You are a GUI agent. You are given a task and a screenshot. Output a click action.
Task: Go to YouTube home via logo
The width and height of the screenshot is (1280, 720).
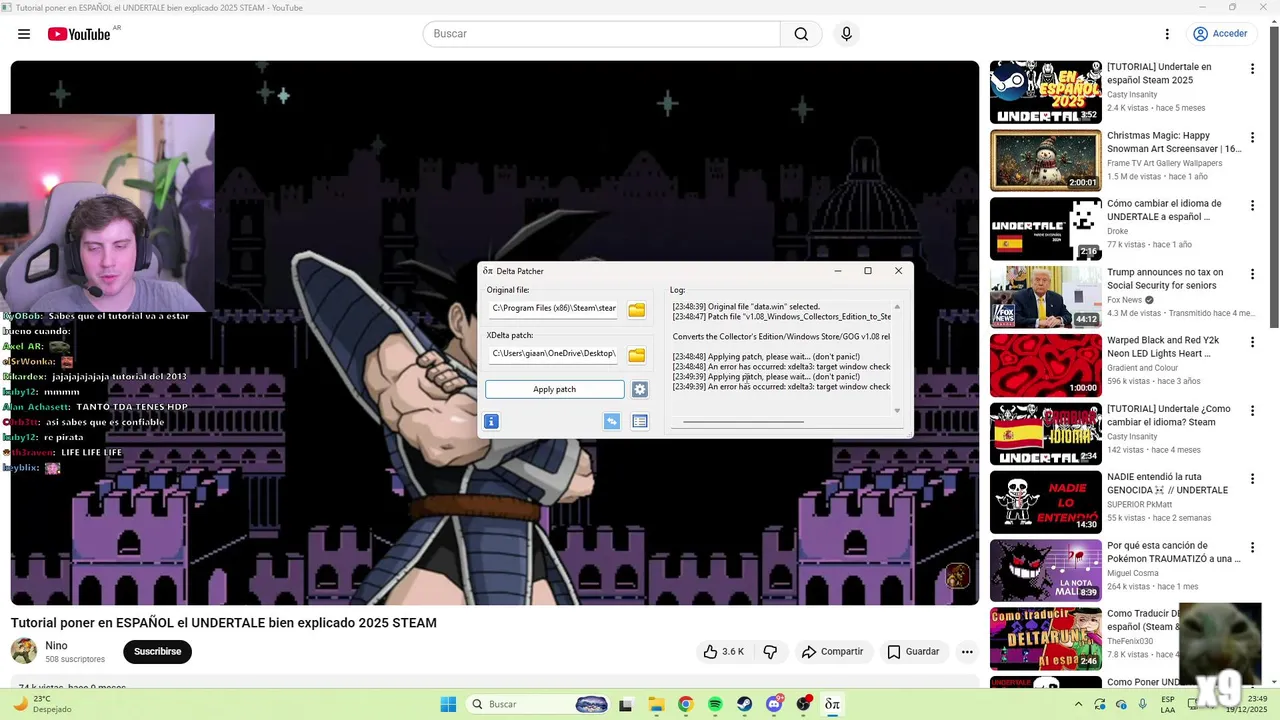79,34
